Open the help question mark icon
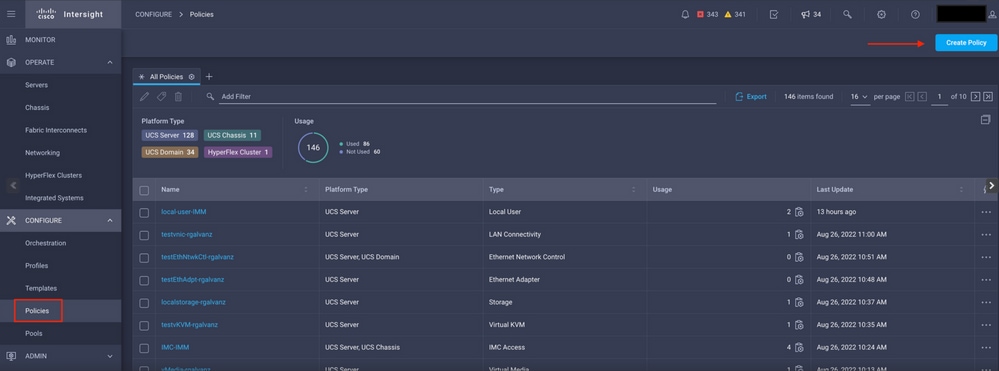 click(916, 15)
